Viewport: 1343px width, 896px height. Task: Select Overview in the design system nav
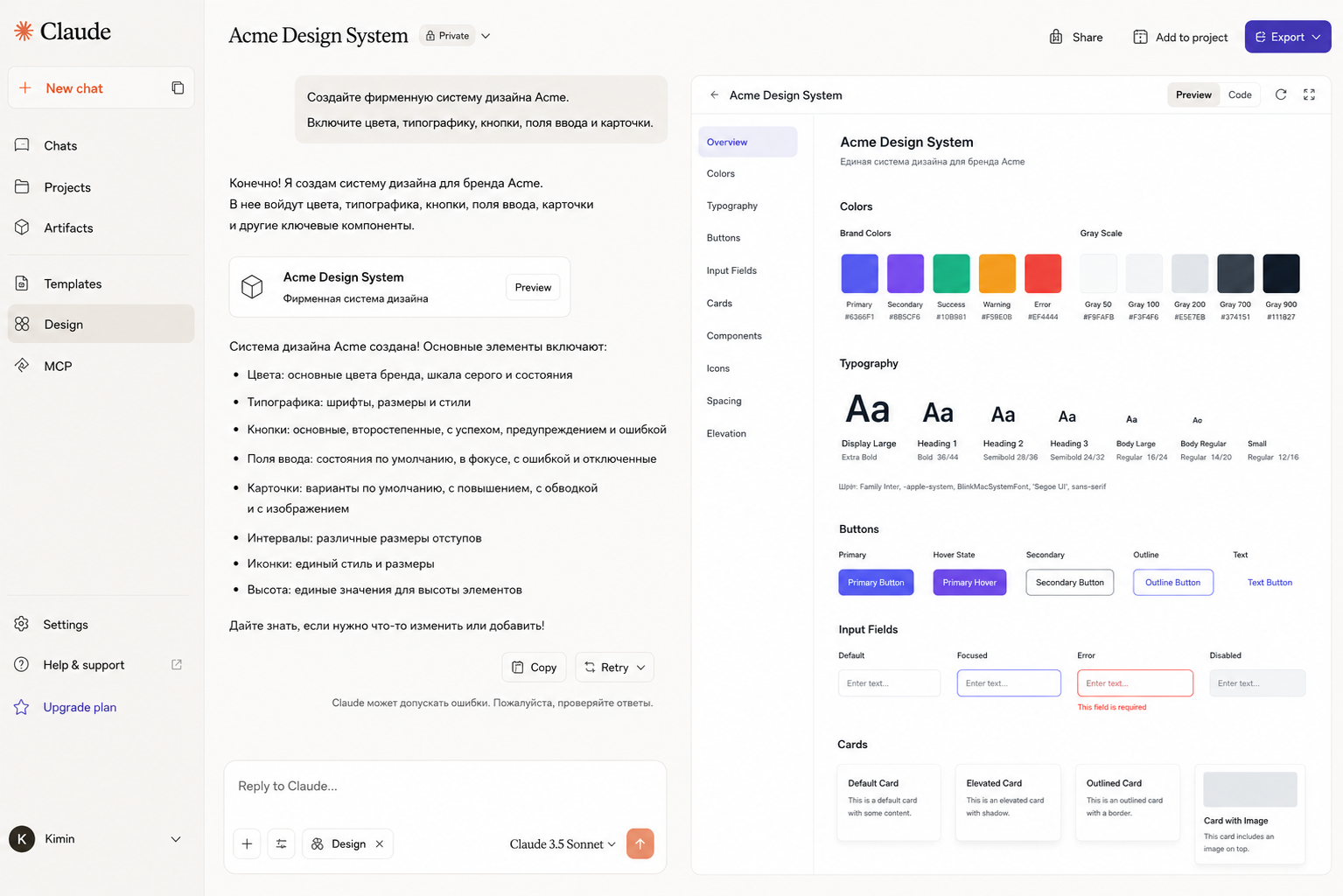coord(747,142)
